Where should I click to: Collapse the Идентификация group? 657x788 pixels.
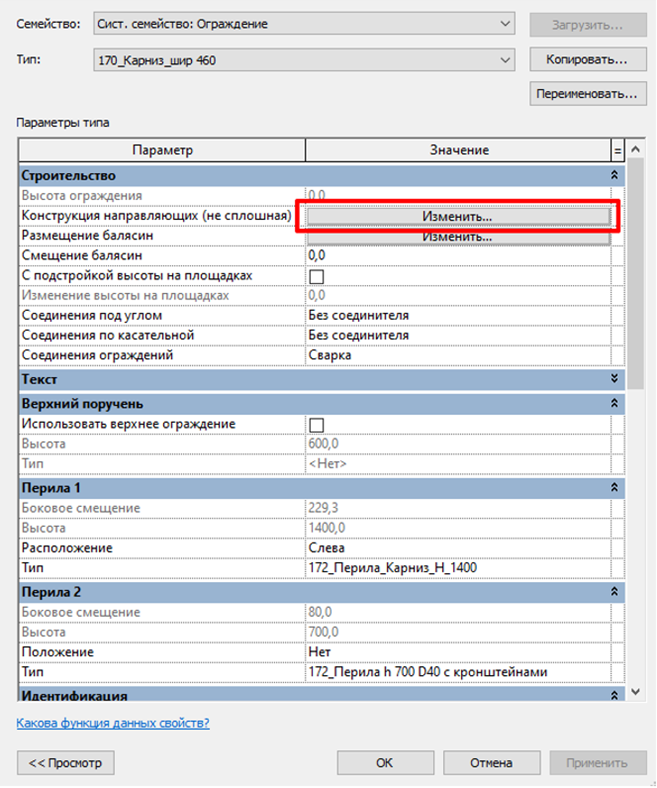(614, 696)
